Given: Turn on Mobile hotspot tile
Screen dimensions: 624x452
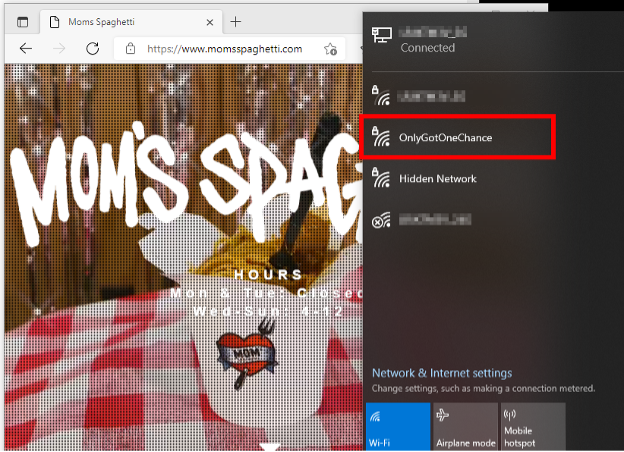Looking at the screenshot, I should point(532,427).
